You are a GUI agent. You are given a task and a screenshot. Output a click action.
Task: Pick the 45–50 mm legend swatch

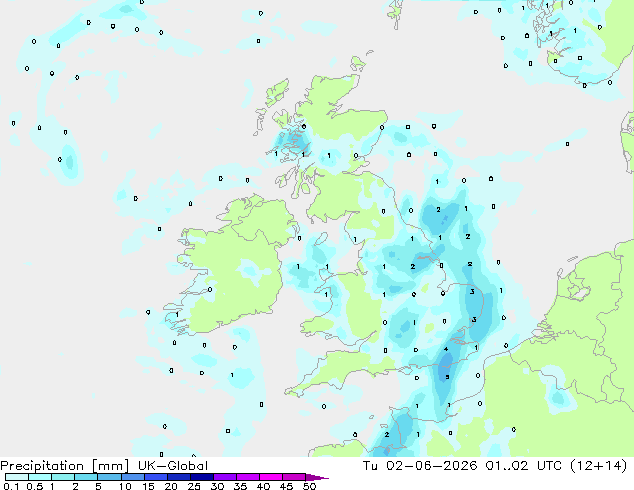[x=294, y=477]
